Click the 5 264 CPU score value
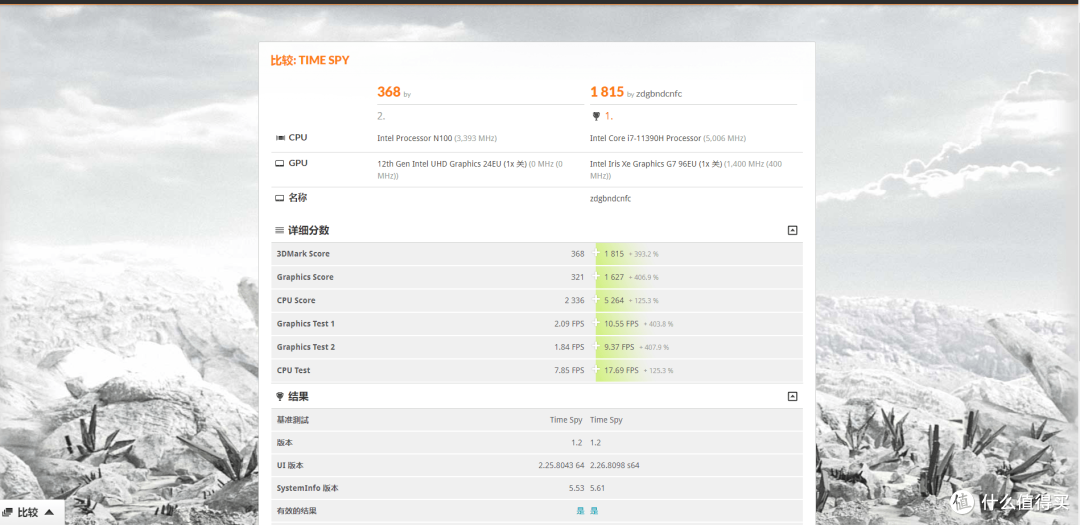 tap(614, 300)
